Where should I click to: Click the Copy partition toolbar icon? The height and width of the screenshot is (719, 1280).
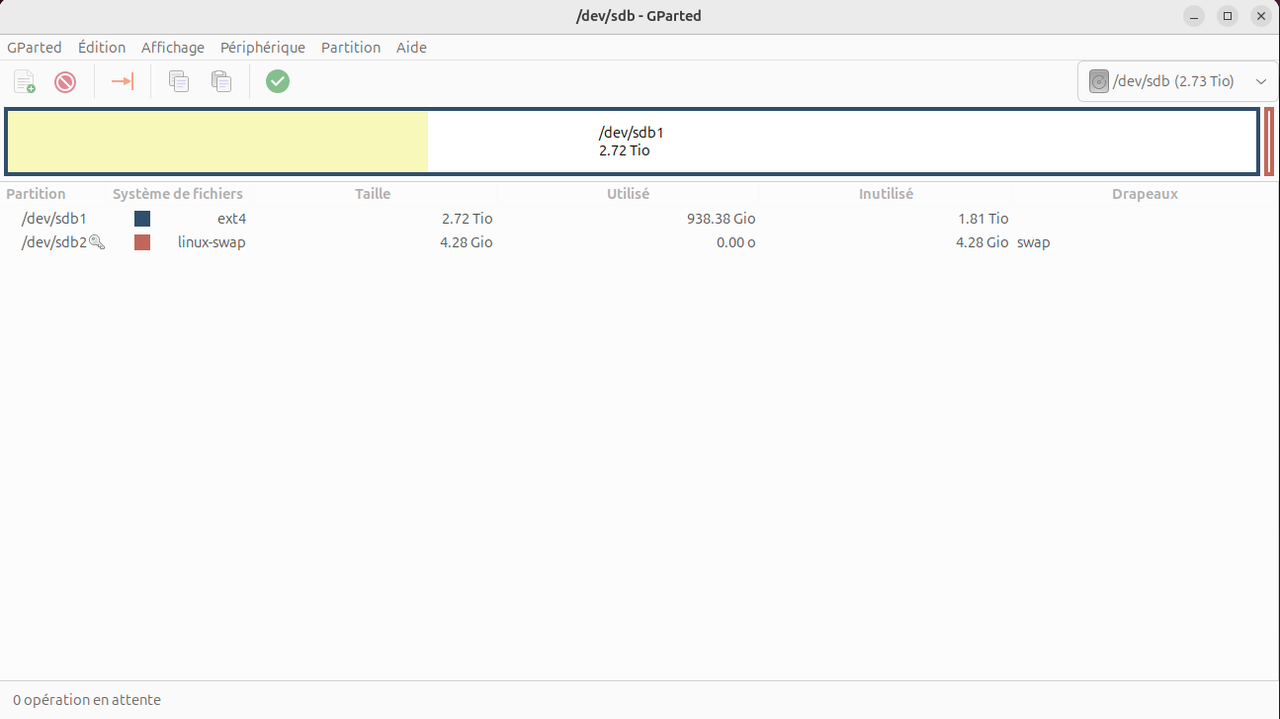tap(179, 82)
